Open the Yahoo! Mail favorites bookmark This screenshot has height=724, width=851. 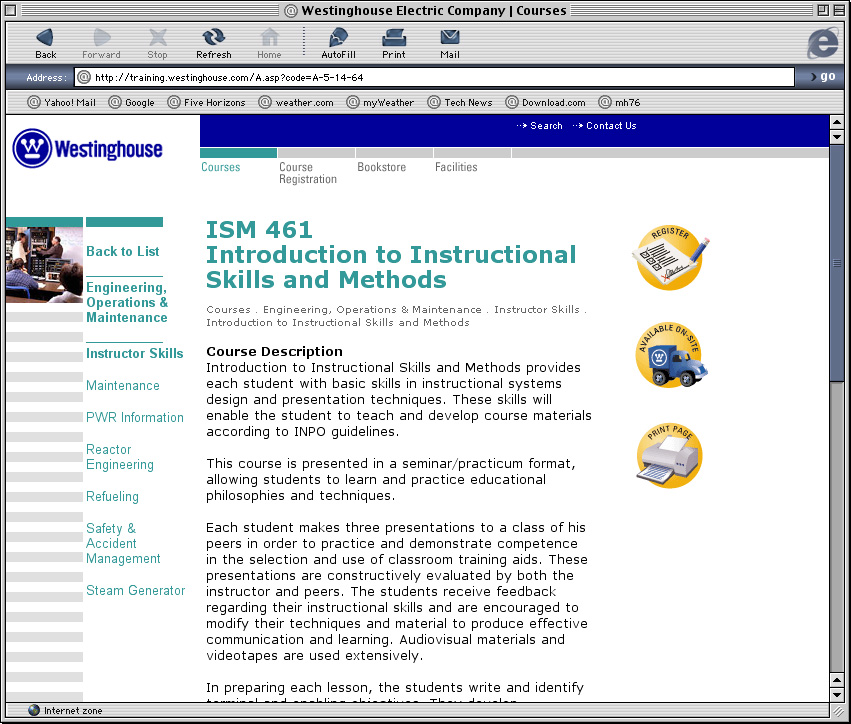point(61,102)
